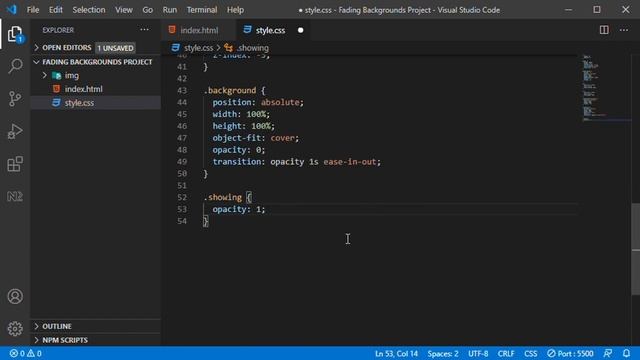This screenshot has height=360, width=640.
Task: Click 'cover' value on line 47
Action: [282, 138]
